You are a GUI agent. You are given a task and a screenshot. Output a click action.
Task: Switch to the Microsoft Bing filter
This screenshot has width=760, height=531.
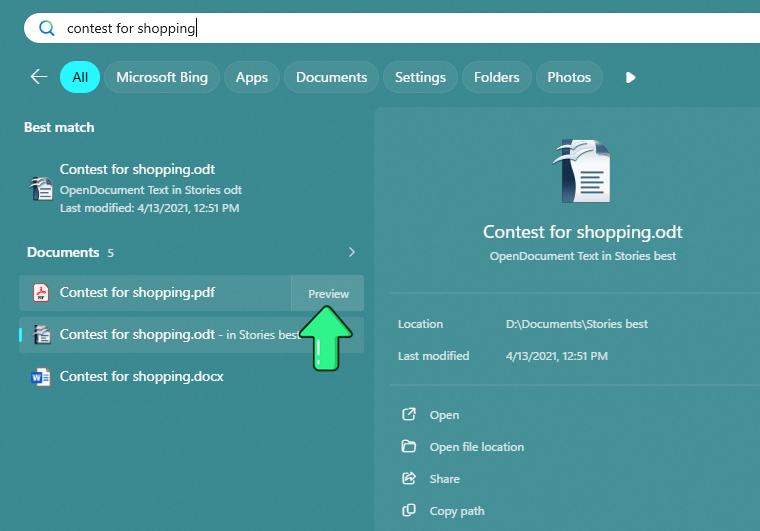[x=162, y=77]
